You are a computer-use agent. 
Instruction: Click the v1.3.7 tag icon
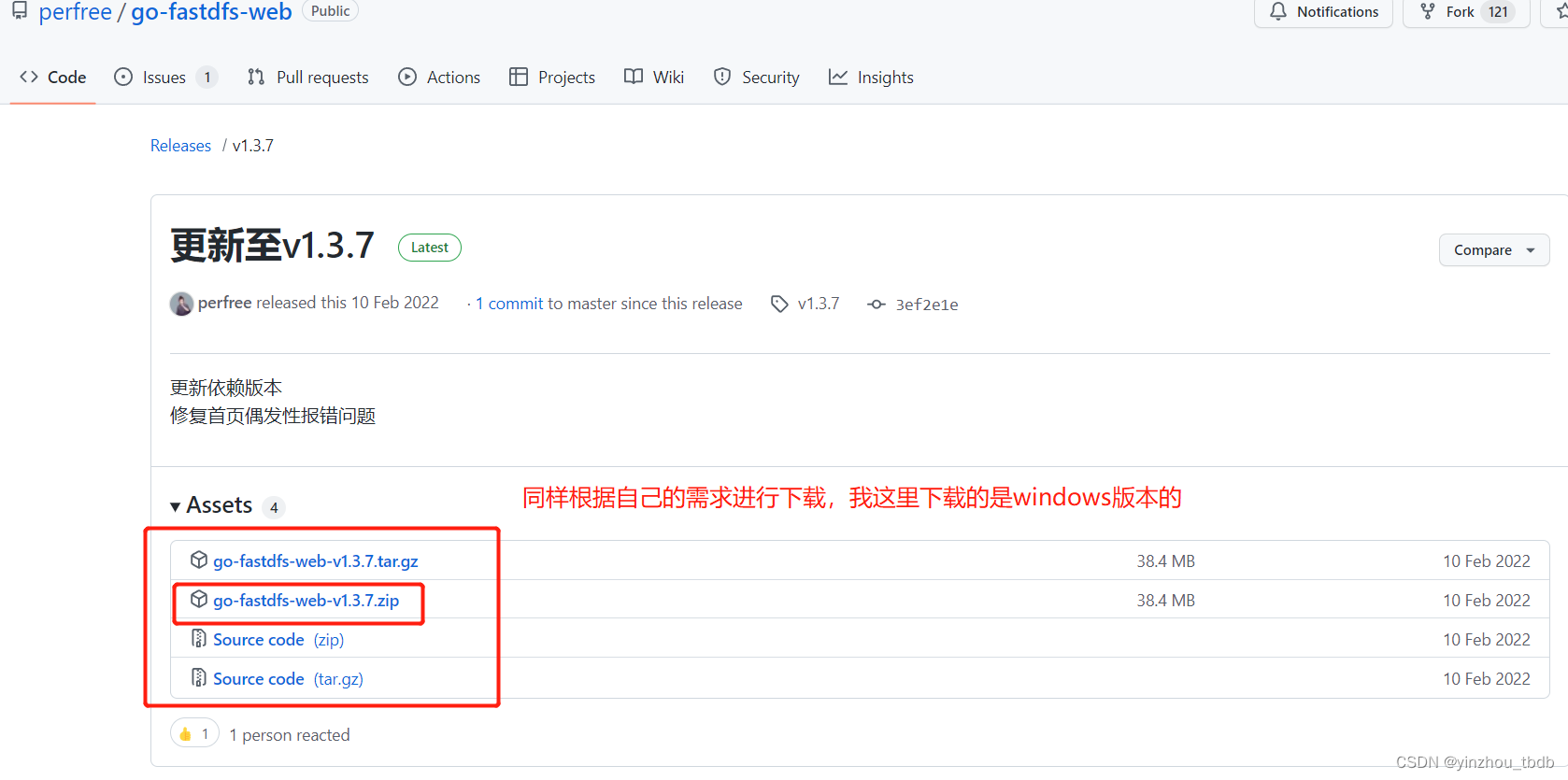pyautogui.click(x=779, y=304)
